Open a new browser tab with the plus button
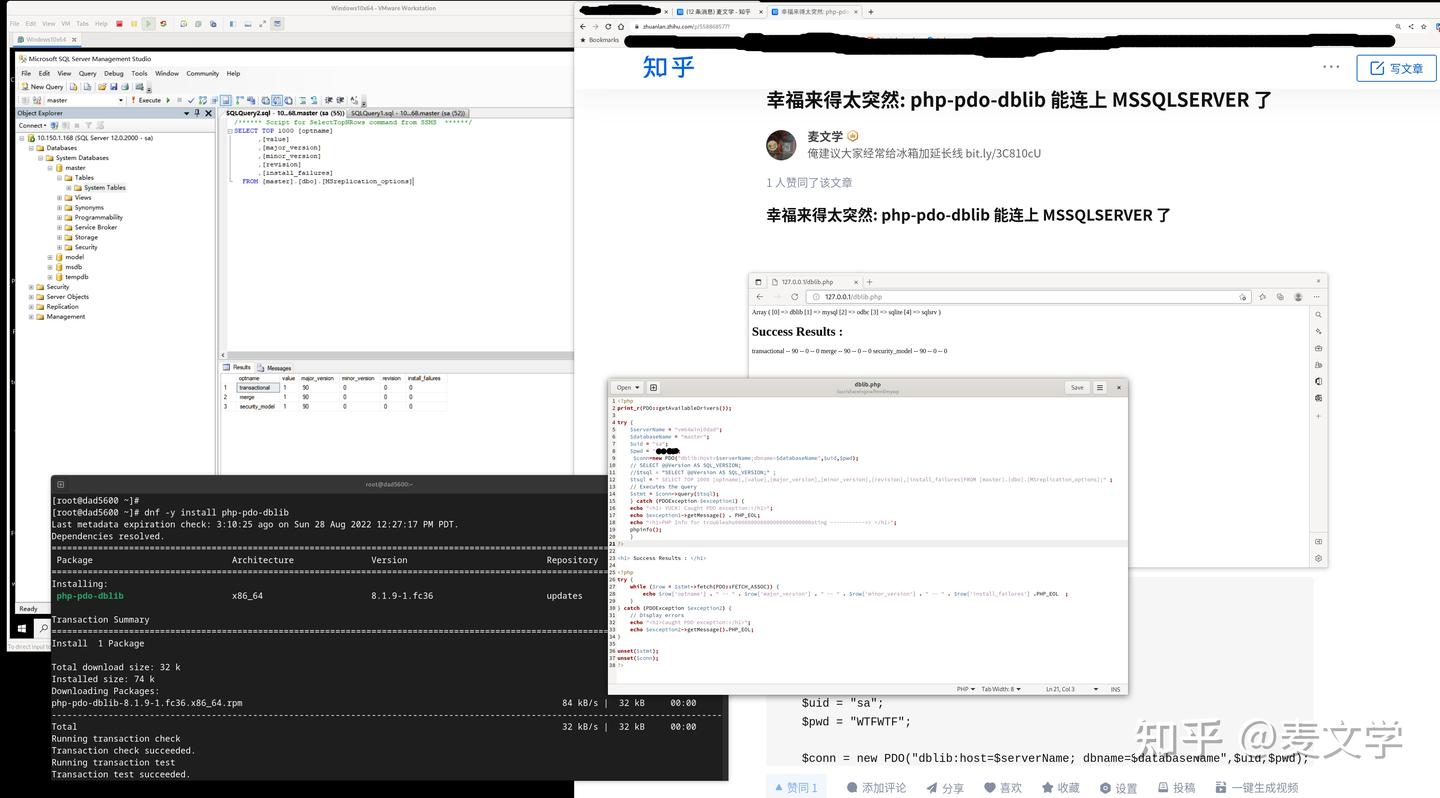Image resolution: width=1440 pixels, height=798 pixels. click(870, 12)
